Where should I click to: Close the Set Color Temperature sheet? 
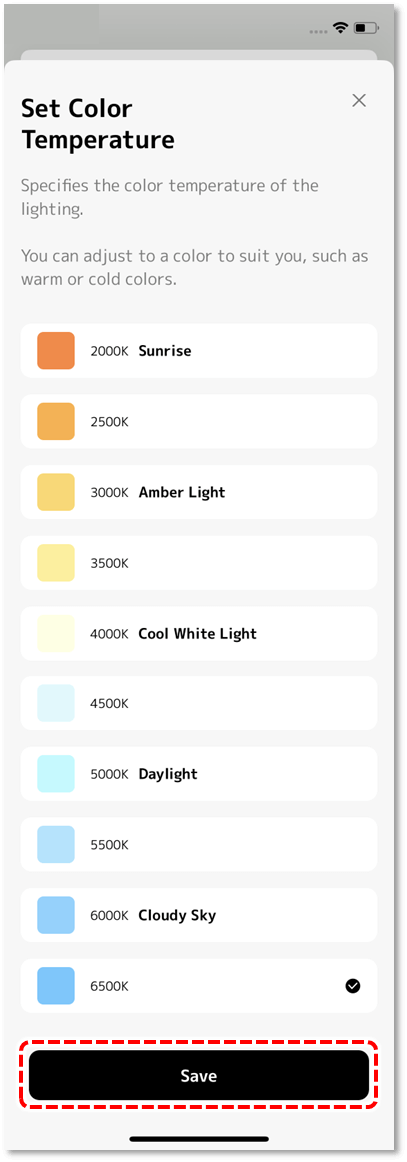click(x=359, y=101)
